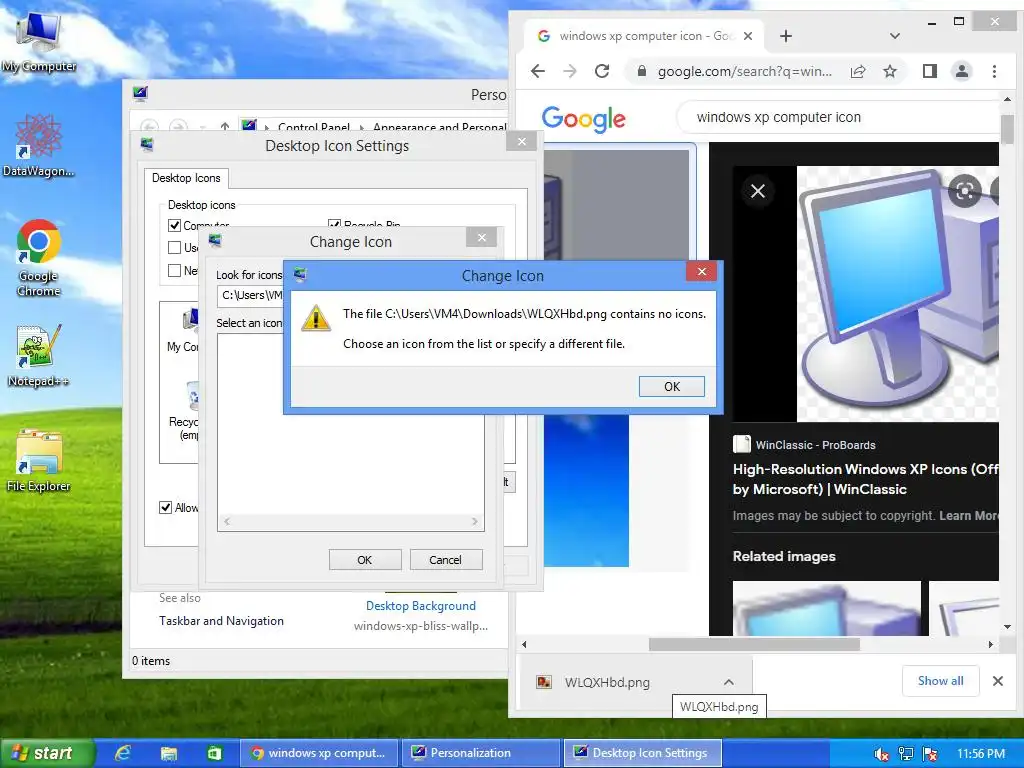Open the WinClassic - ProBoards source link
This screenshot has width=1024, height=768.
(805, 445)
